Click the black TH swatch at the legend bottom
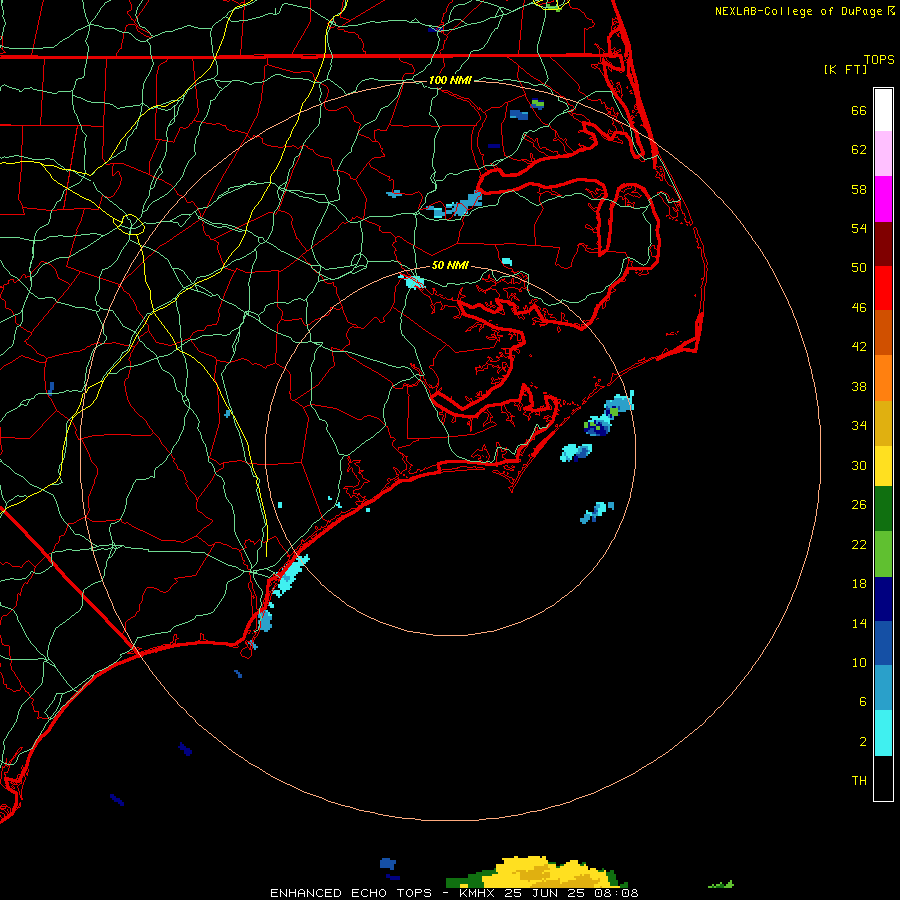Image resolution: width=900 pixels, height=900 pixels. pos(883,778)
